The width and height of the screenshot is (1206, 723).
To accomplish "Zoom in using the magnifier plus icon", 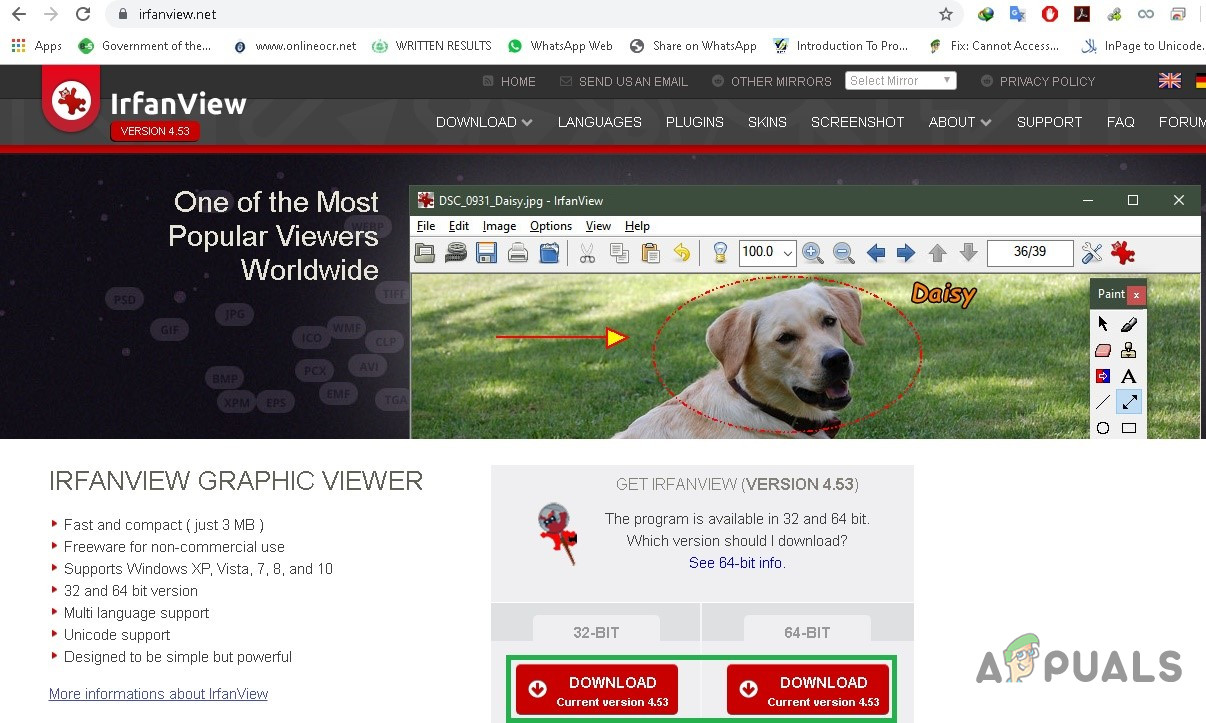I will point(813,253).
